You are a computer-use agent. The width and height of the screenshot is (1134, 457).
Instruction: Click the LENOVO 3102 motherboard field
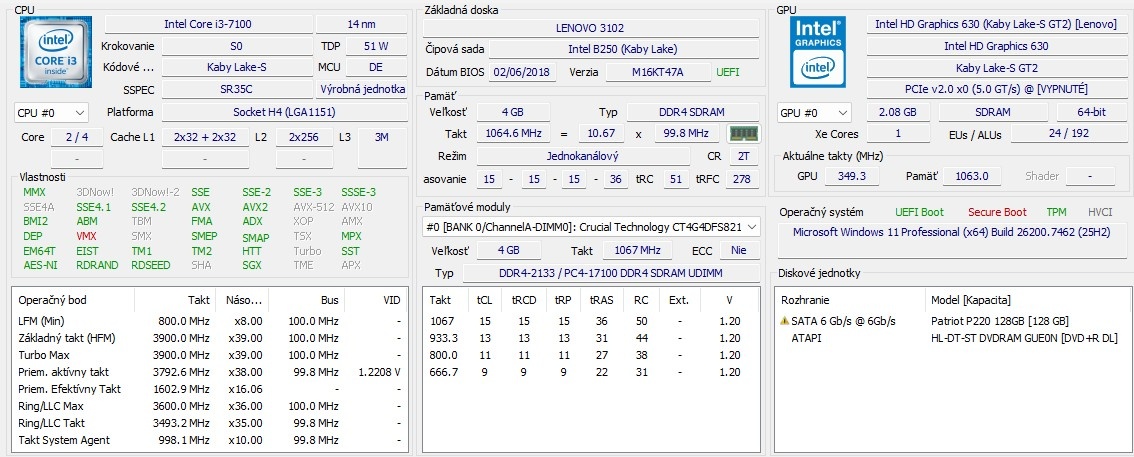(591, 28)
